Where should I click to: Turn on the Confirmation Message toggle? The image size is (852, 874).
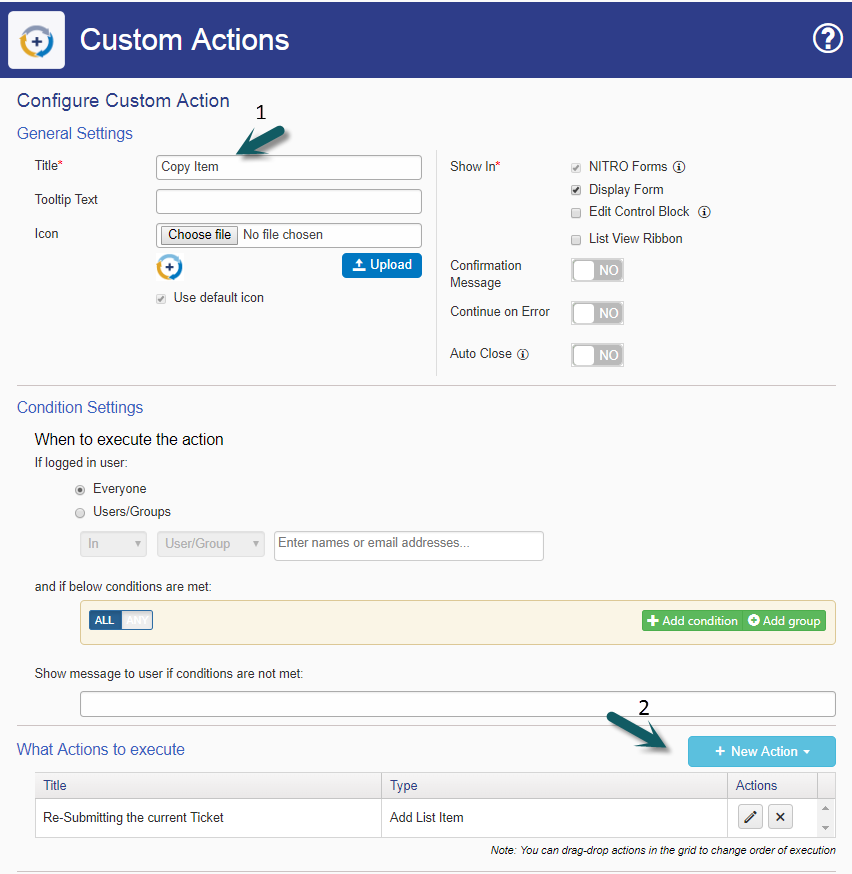pos(597,270)
